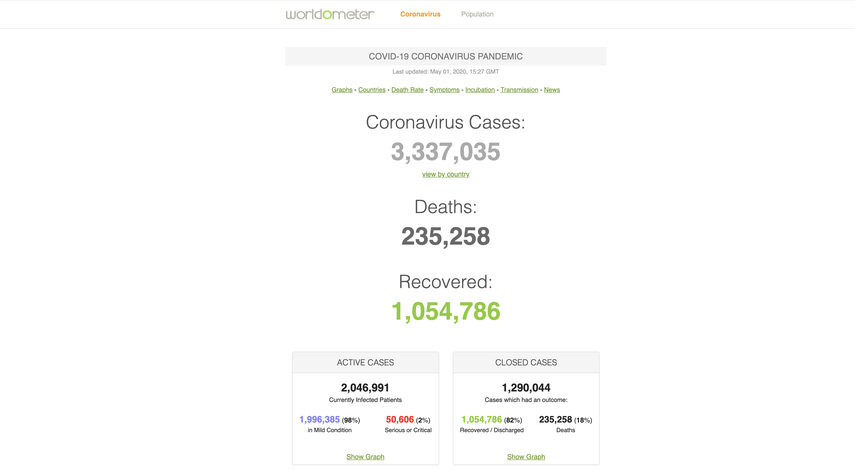Click the 1,290,044 closed cases value
855x471 pixels.
[x=526, y=388]
